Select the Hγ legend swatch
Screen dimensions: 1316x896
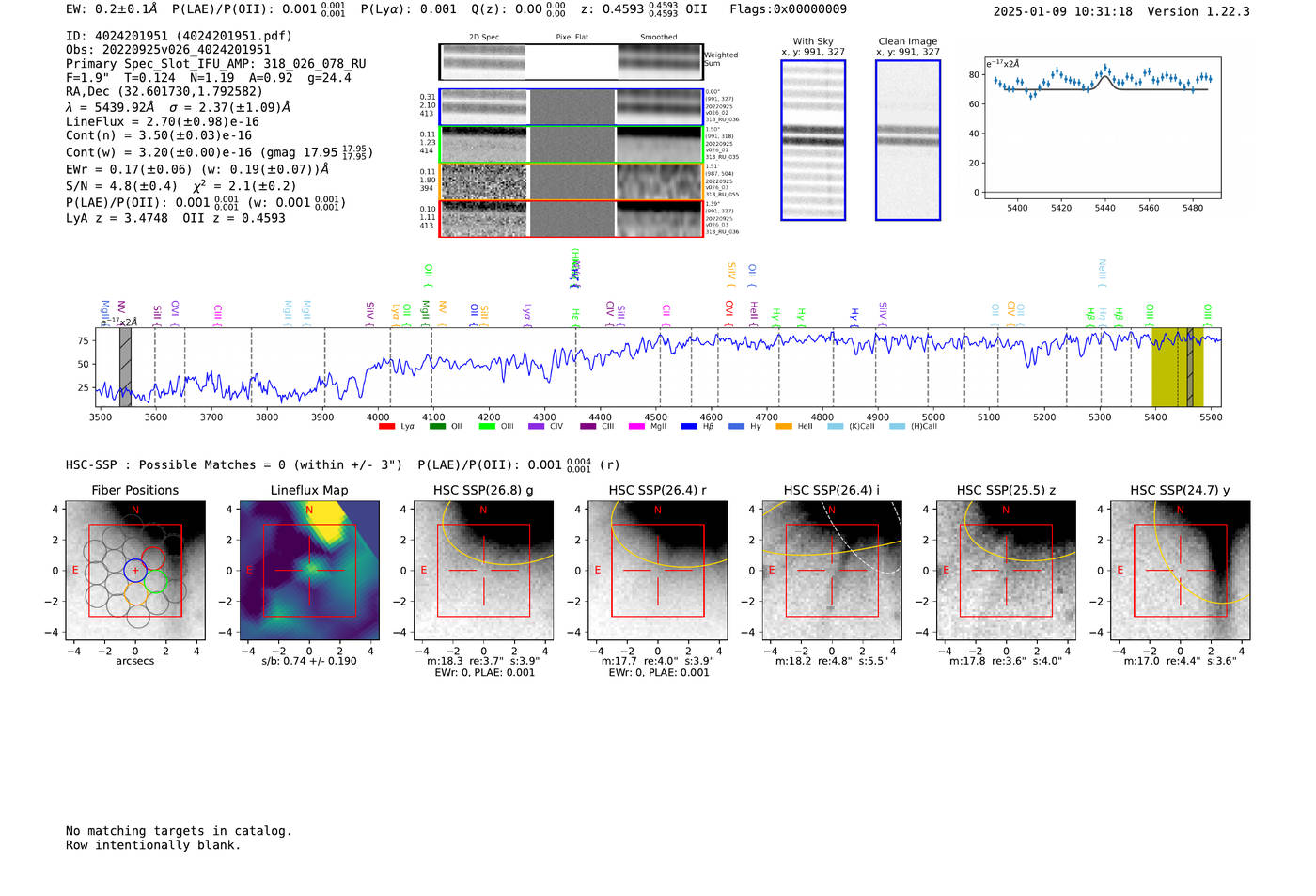click(x=736, y=426)
